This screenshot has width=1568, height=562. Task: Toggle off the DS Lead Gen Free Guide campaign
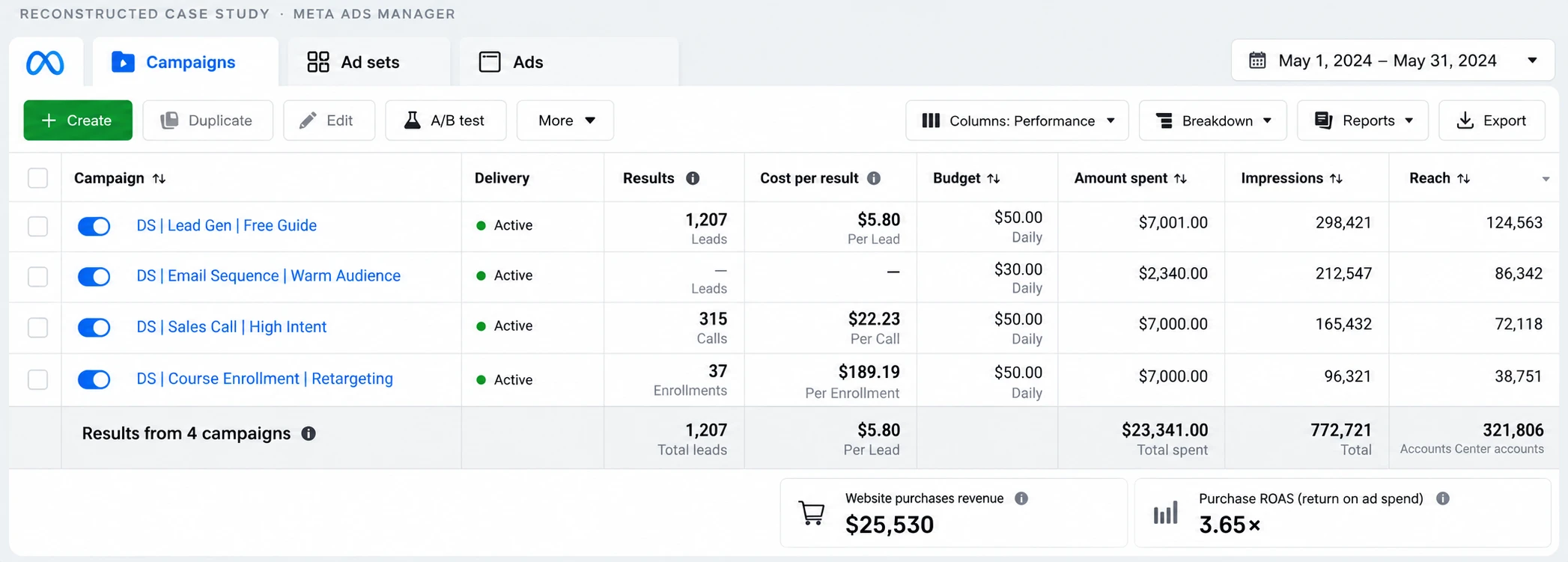point(94,226)
